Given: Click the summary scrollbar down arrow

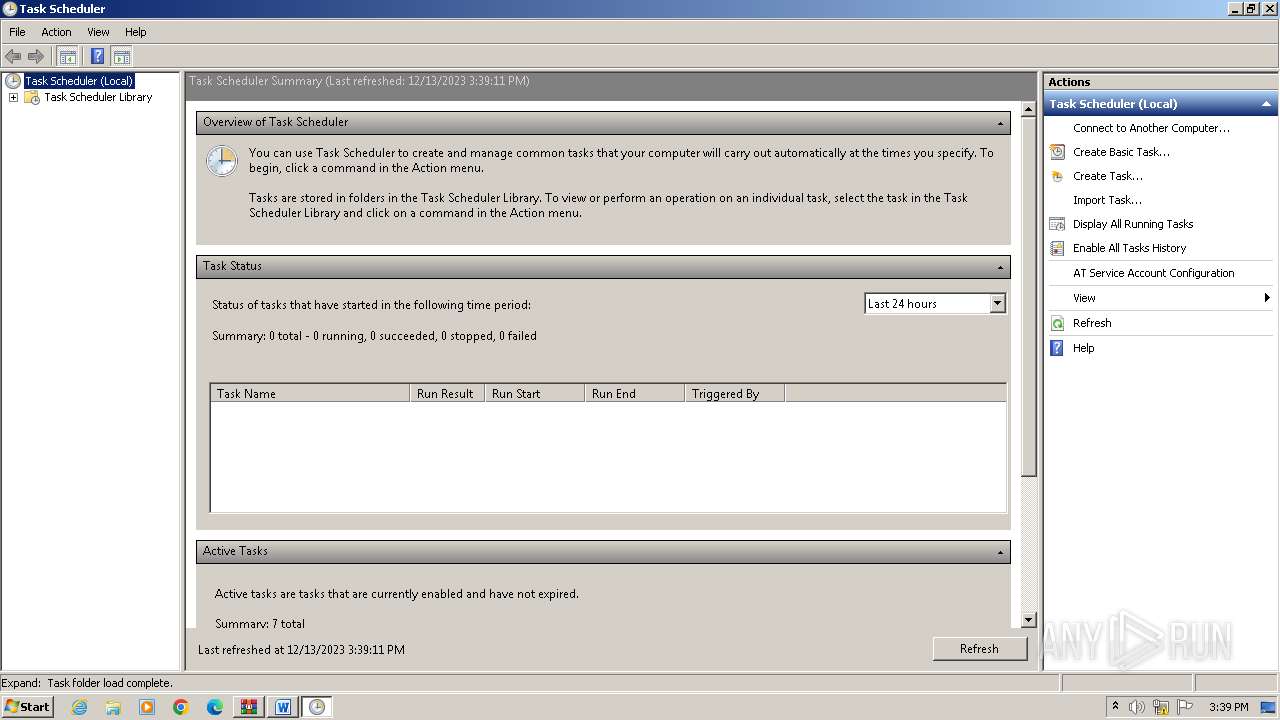Looking at the screenshot, I should tap(1028, 620).
